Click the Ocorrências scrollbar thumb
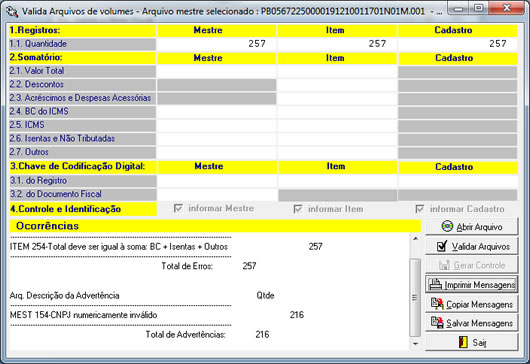 [415, 298]
